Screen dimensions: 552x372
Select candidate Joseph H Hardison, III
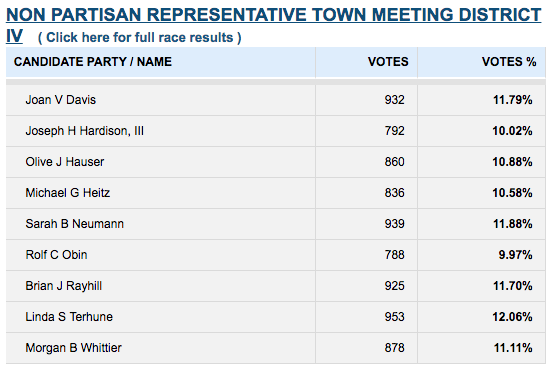(84, 131)
